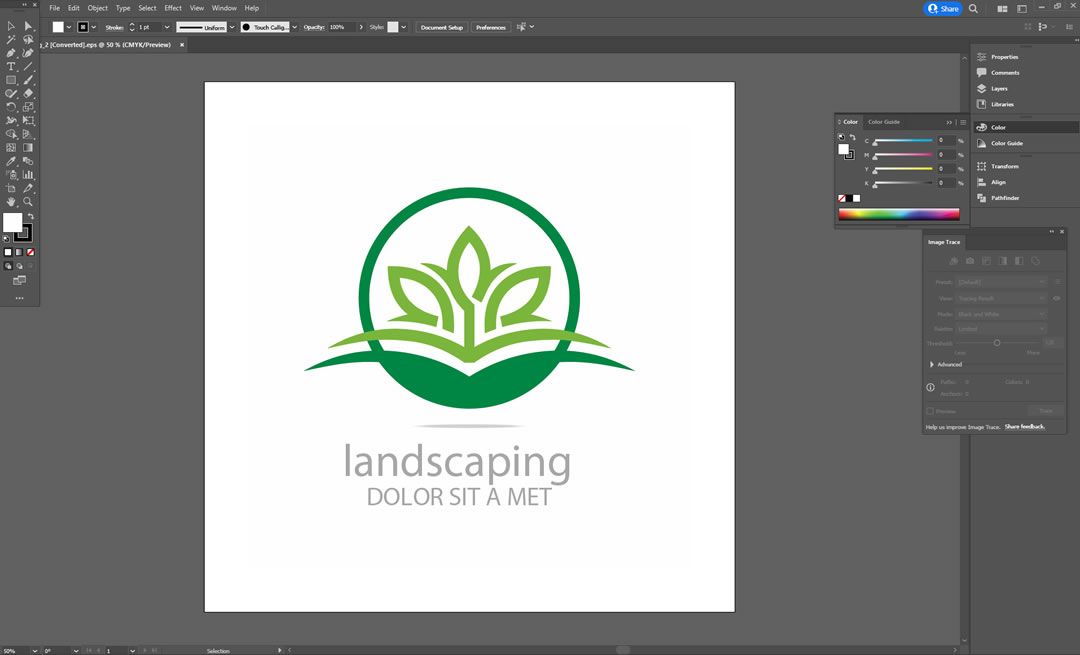Open the Layers panel
Viewport: 1080px width, 655px height.
[999, 89]
